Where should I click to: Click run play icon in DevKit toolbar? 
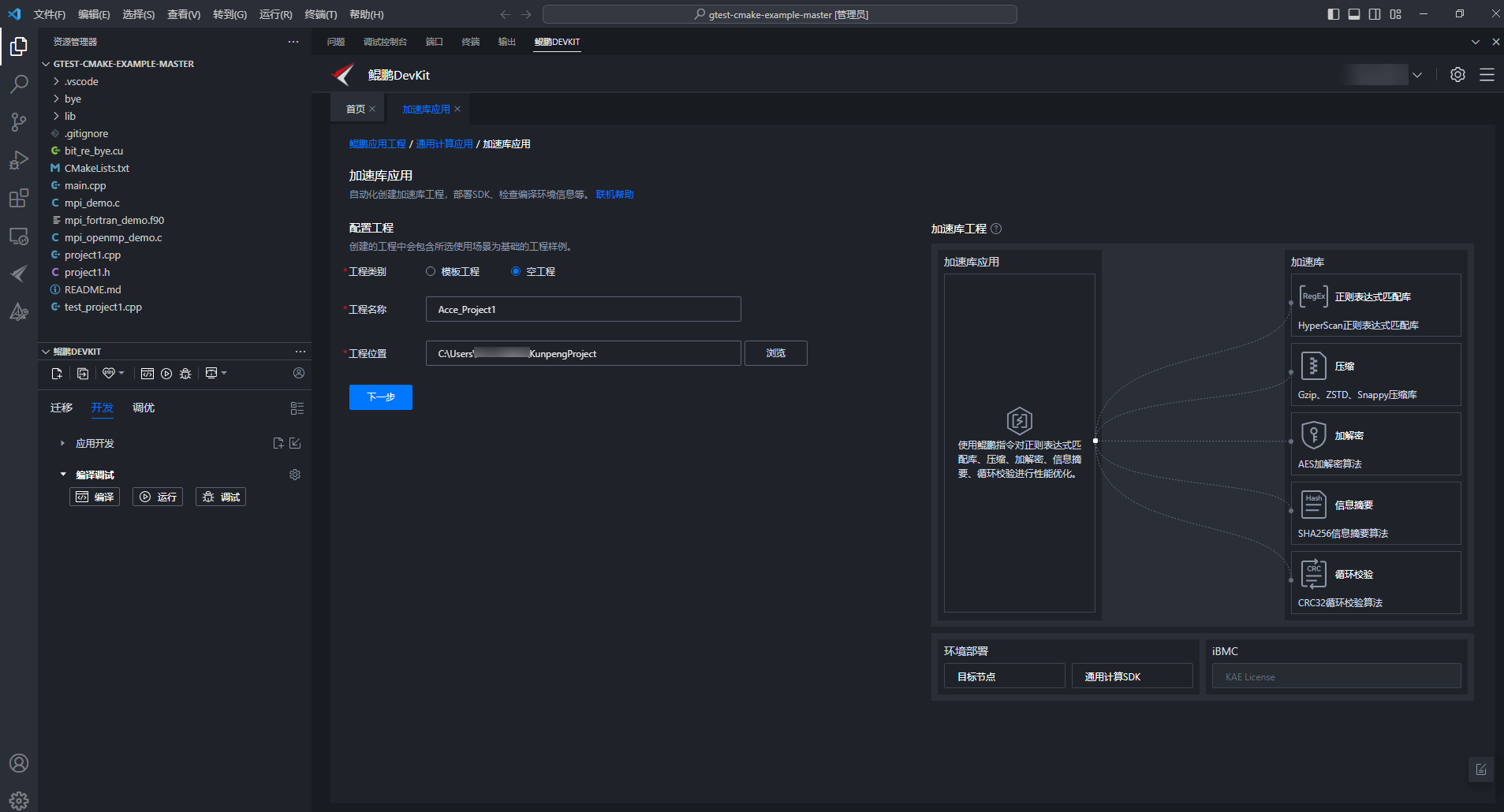click(x=166, y=374)
